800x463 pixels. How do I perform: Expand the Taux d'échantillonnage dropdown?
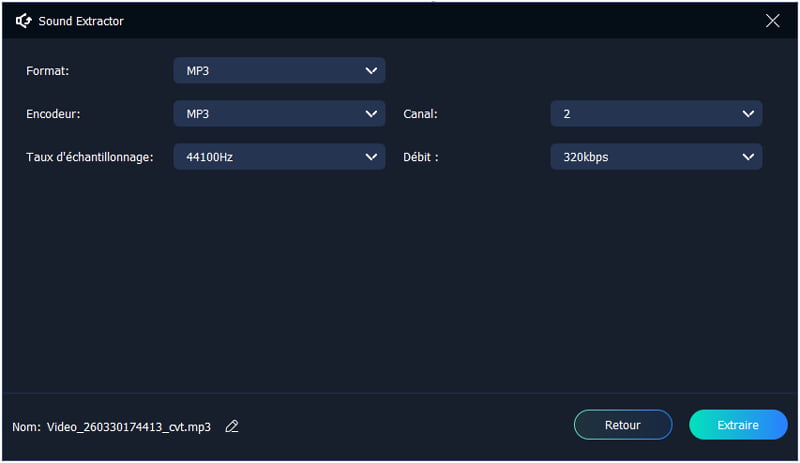[279, 157]
